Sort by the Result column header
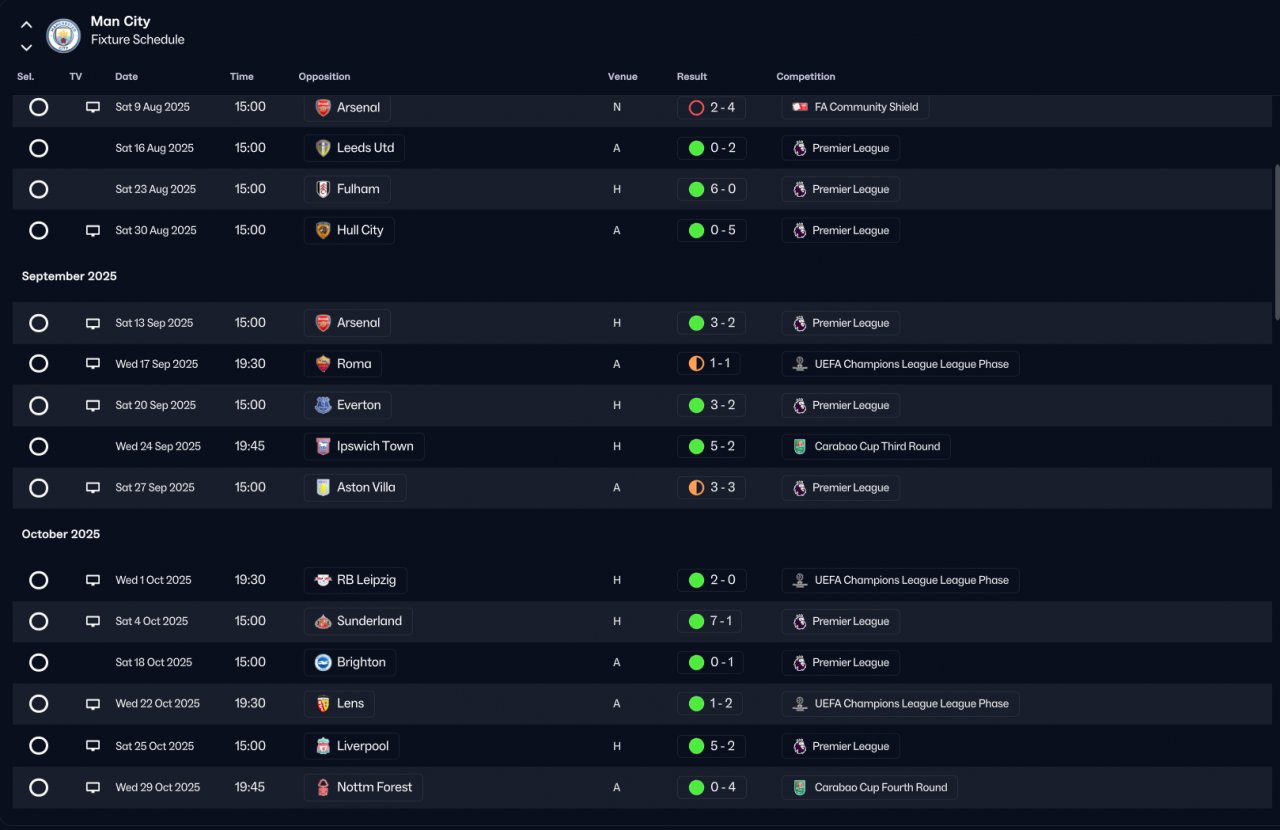This screenshot has height=830, width=1280. [x=691, y=77]
